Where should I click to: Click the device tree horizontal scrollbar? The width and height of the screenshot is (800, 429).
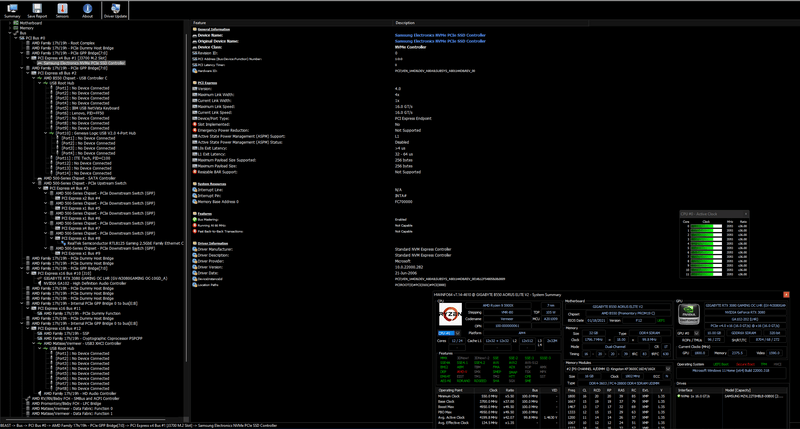click(x=87, y=421)
